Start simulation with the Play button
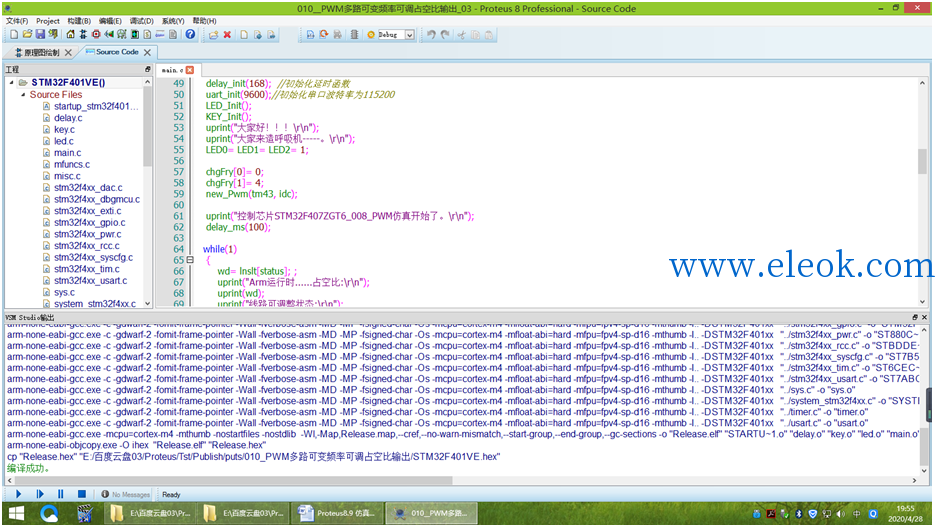This screenshot has height=527, width=935. pyautogui.click(x=18, y=494)
